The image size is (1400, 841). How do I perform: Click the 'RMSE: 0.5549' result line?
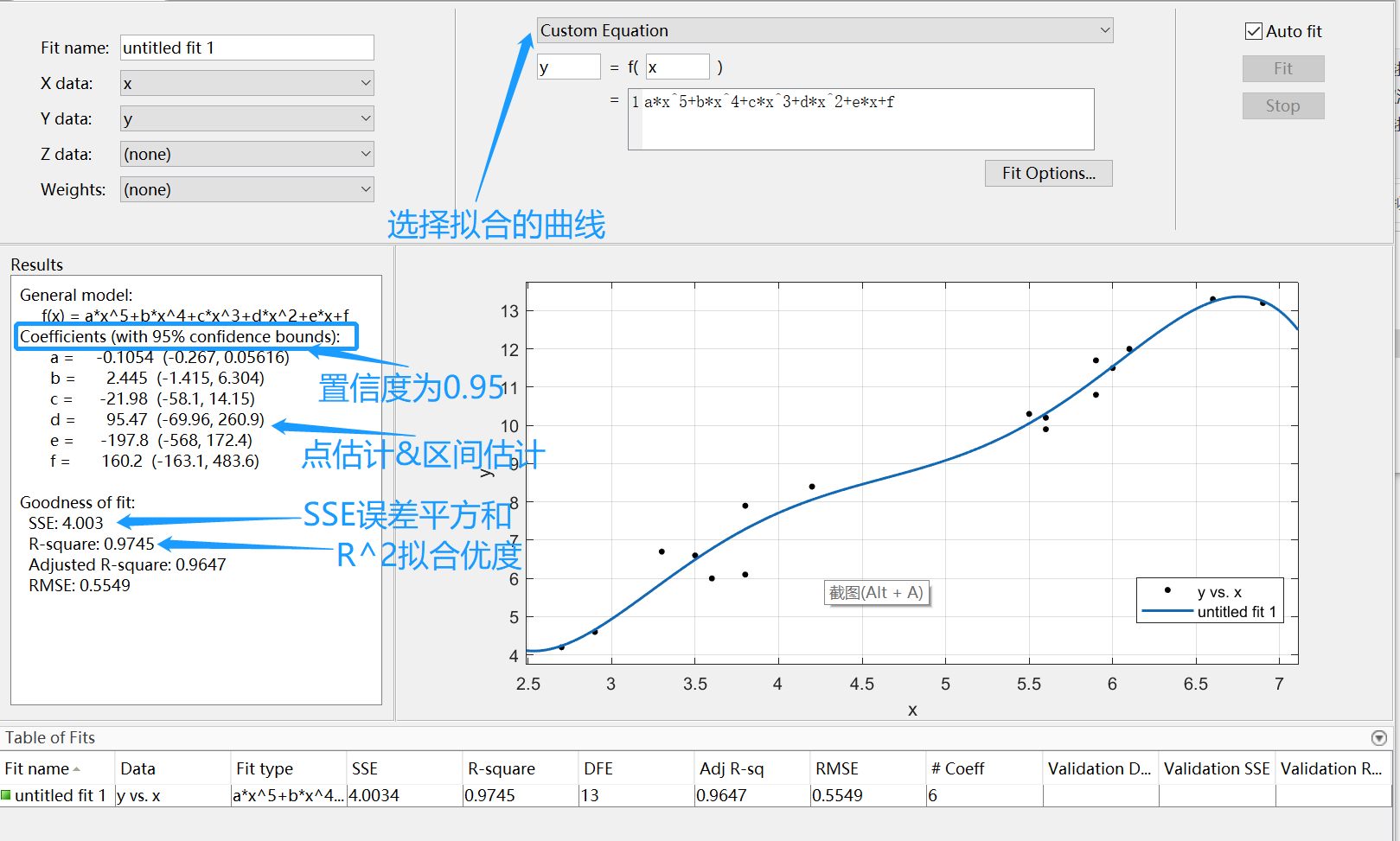80,585
